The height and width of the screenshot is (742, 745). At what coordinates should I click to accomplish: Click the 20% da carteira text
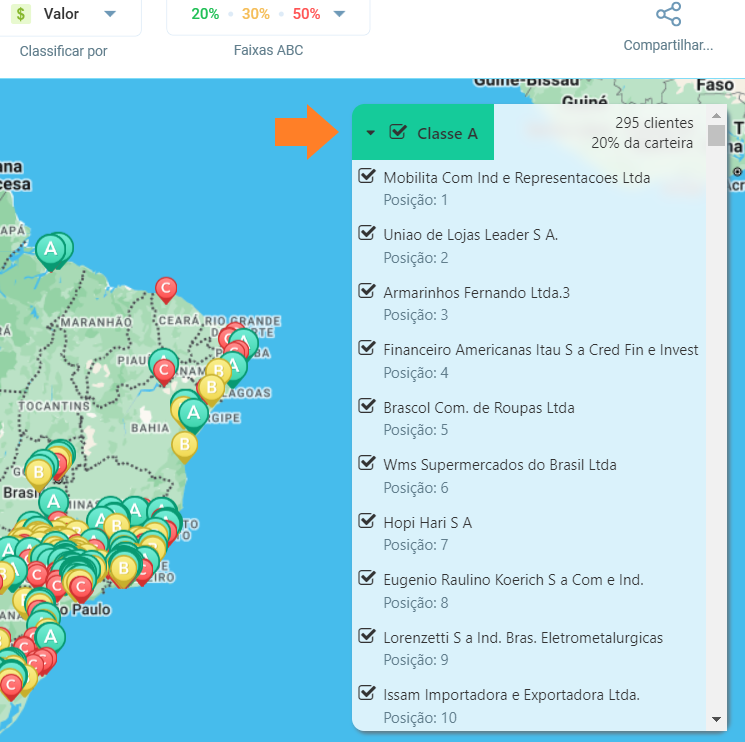click(642, 143)
